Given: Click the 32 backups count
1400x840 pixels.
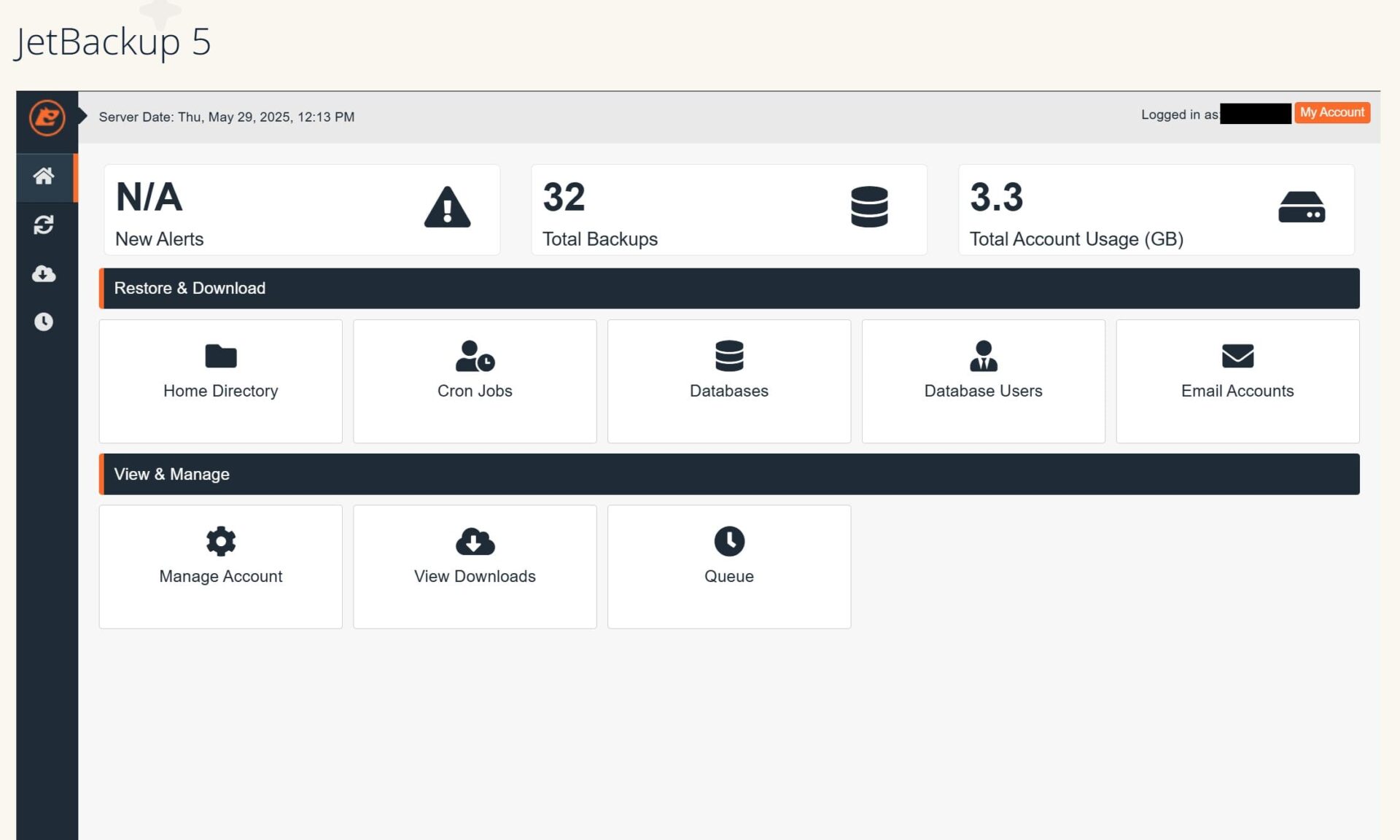Looking at the screenshot, I should (564, 197).
